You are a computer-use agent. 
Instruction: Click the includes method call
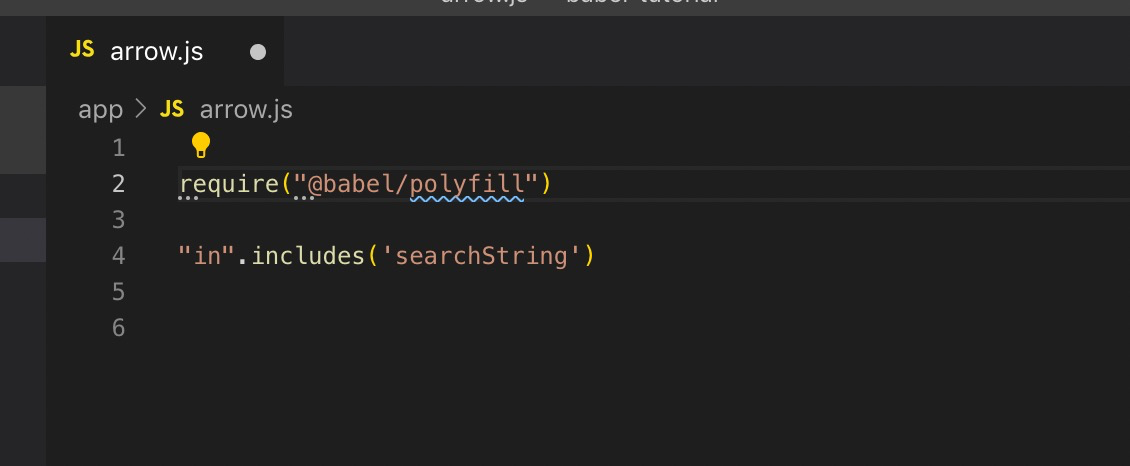308,256
